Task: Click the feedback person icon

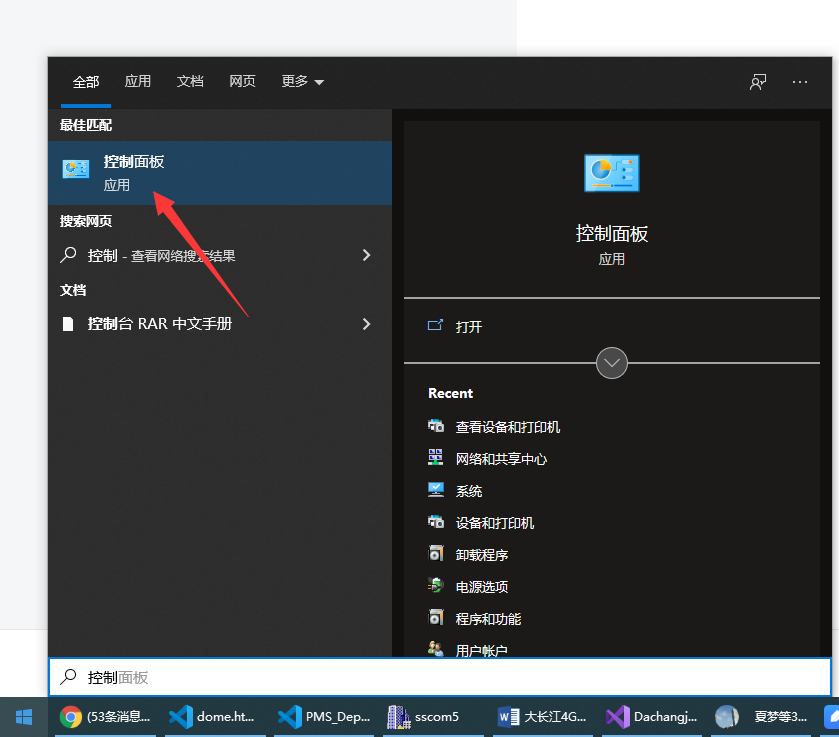Action: coord(758,82)
